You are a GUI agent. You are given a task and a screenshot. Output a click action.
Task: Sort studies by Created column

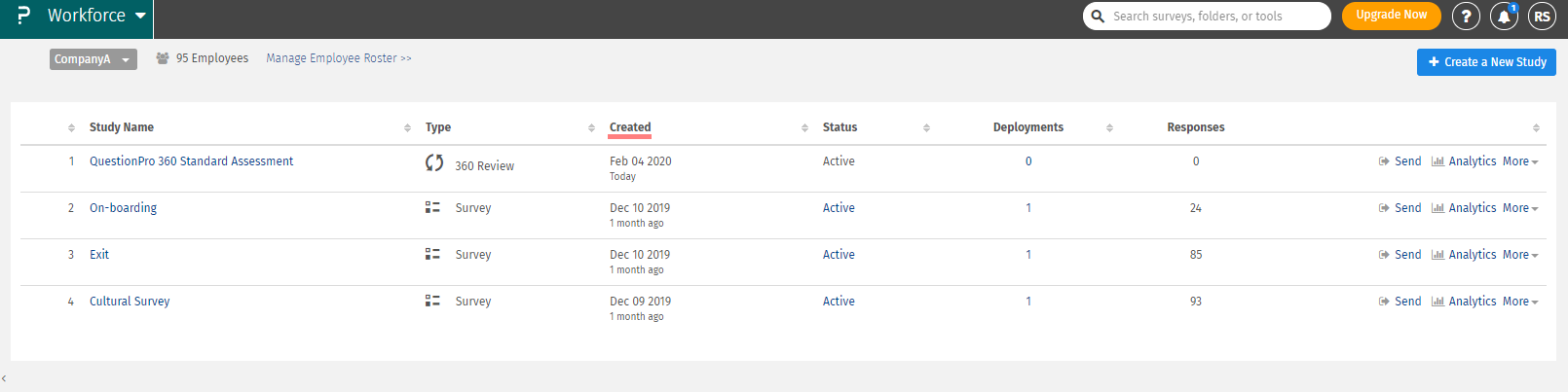tap(630, 127)
